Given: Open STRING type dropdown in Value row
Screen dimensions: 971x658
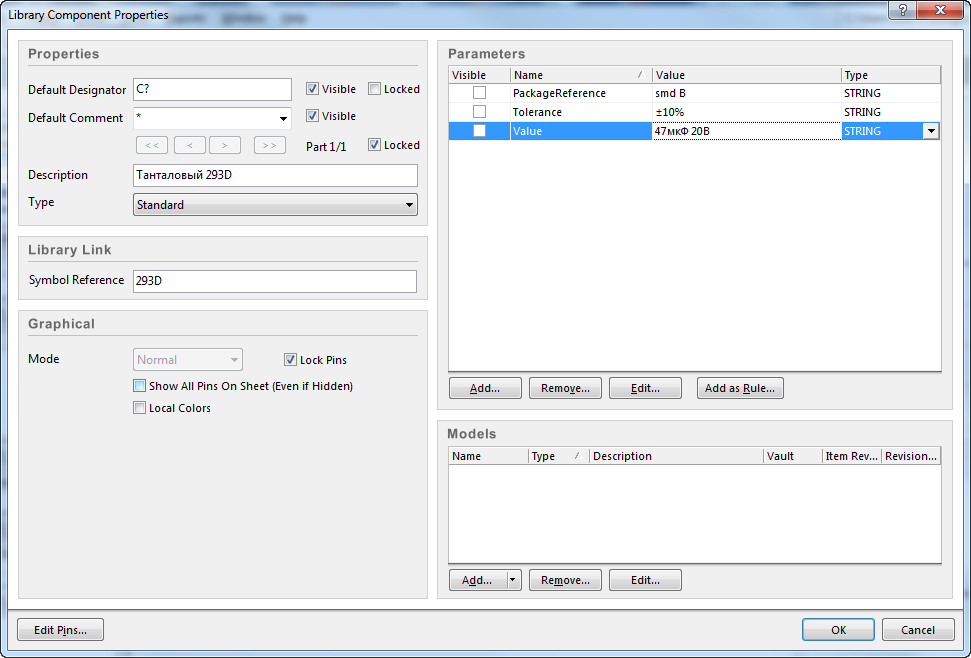Looking at the screenshot, I should click(x=931, y=131).
